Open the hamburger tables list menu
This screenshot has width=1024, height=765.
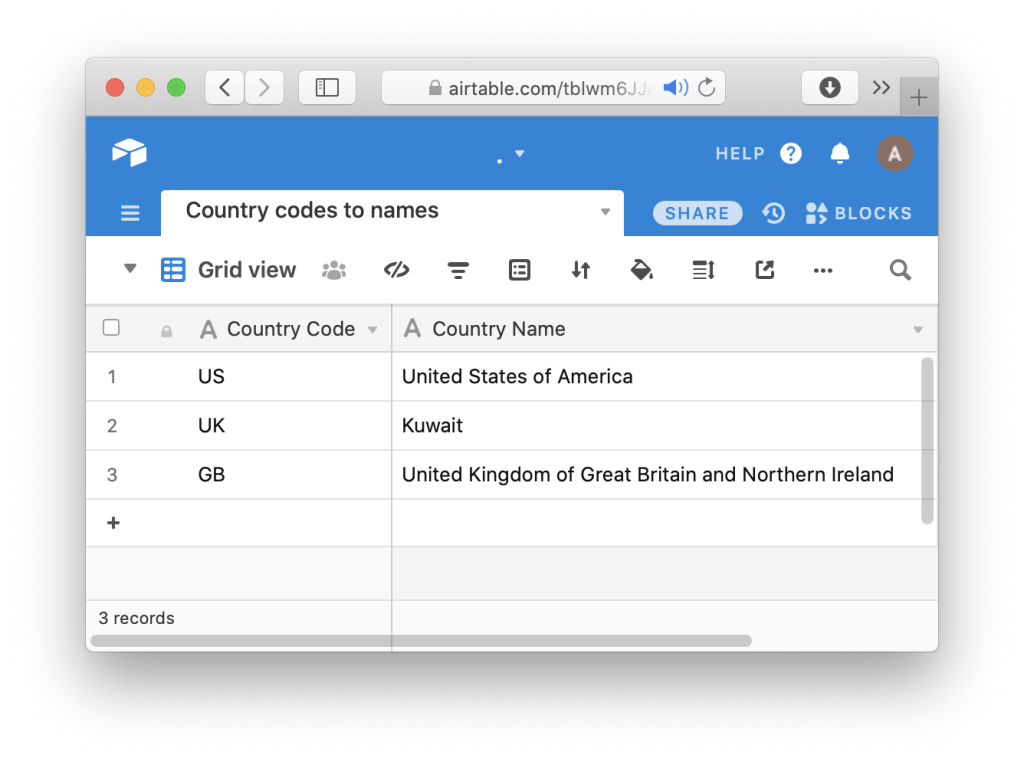click(x=130, y=213)
